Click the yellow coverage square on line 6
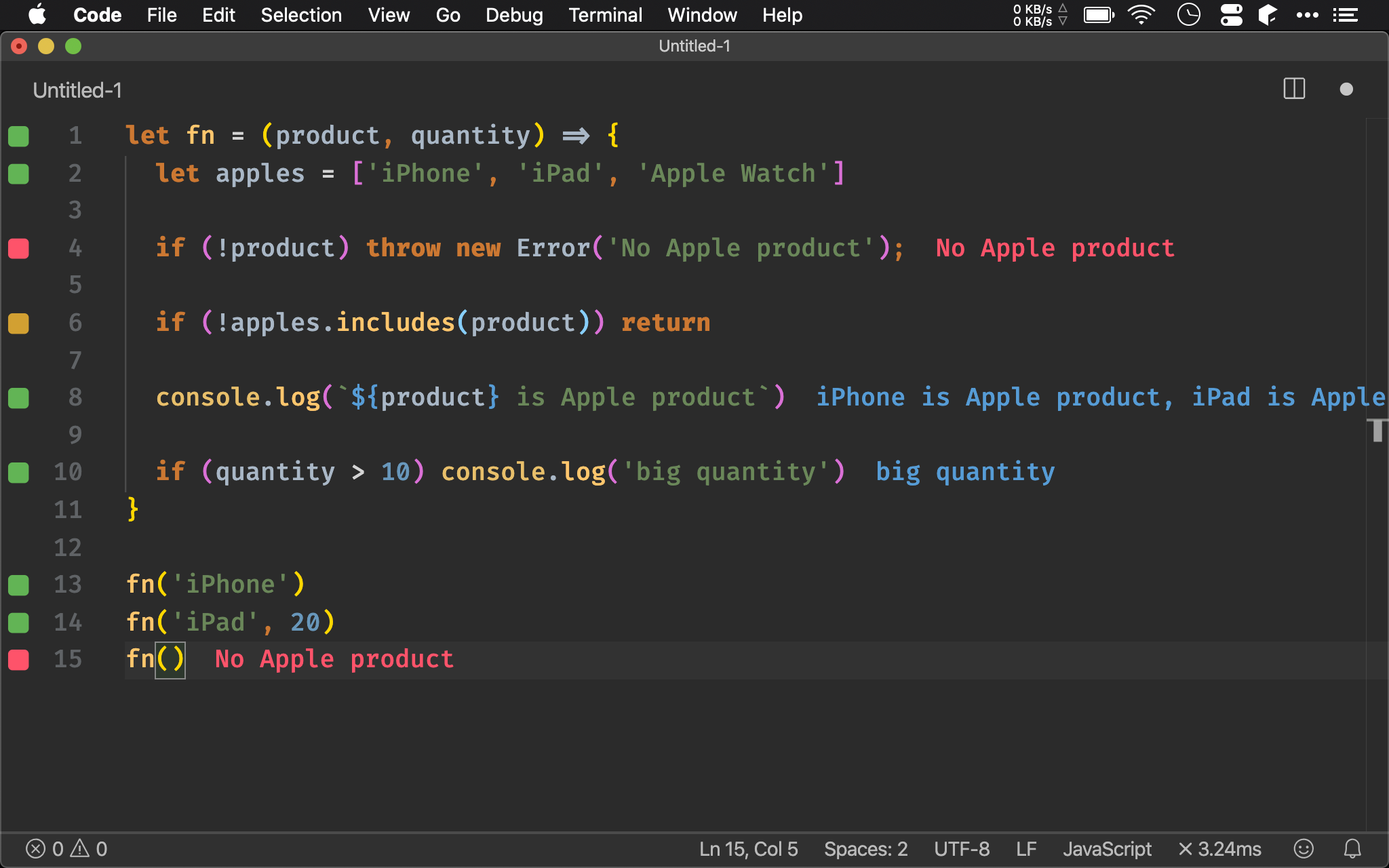 tap(18, 323)
